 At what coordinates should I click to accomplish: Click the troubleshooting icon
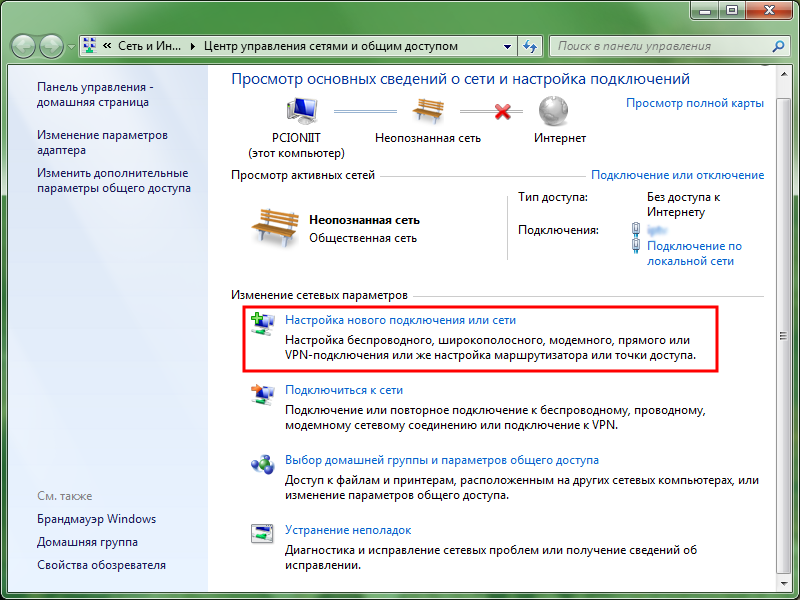(263, 534)
